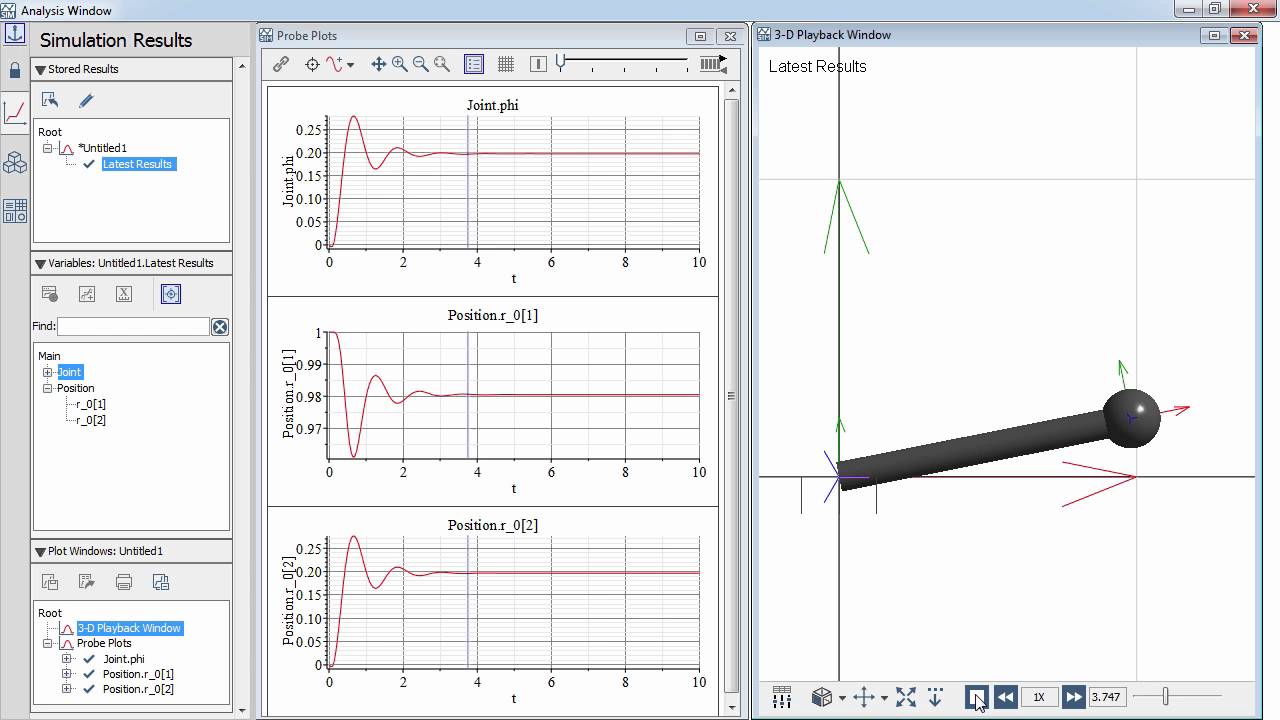Click the rewind slower playback button
Viewport: 1280px width, 720px height.
coord(1006,697)
